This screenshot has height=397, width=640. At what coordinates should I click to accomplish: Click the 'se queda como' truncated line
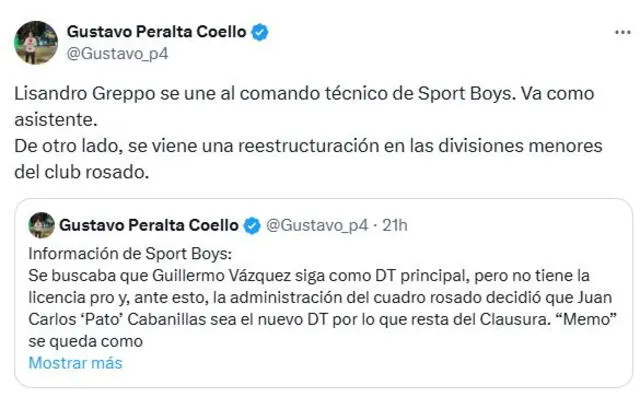pyautogui.click(x=86, y=342)
